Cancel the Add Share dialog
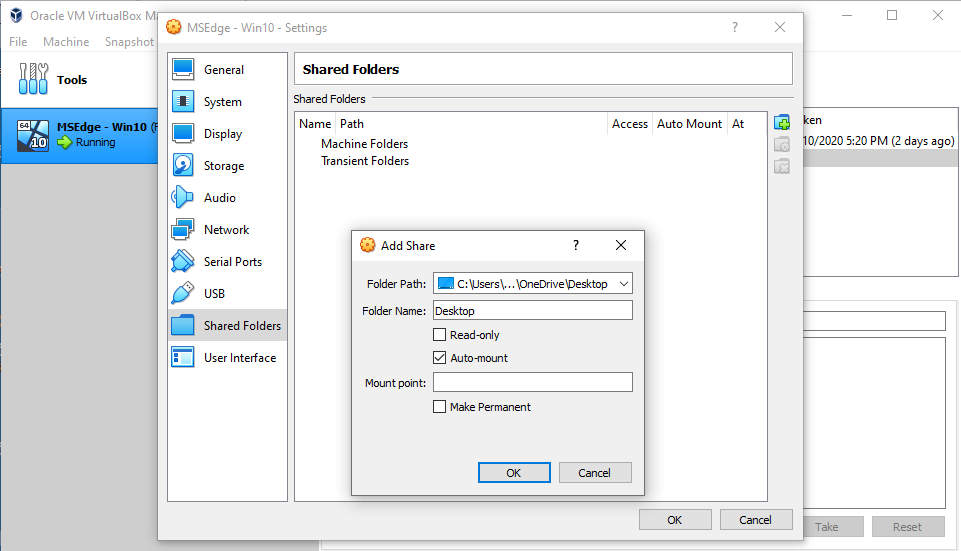Image resolution: width=961 pixels, height=551 pixels. [x=595, y=473]
